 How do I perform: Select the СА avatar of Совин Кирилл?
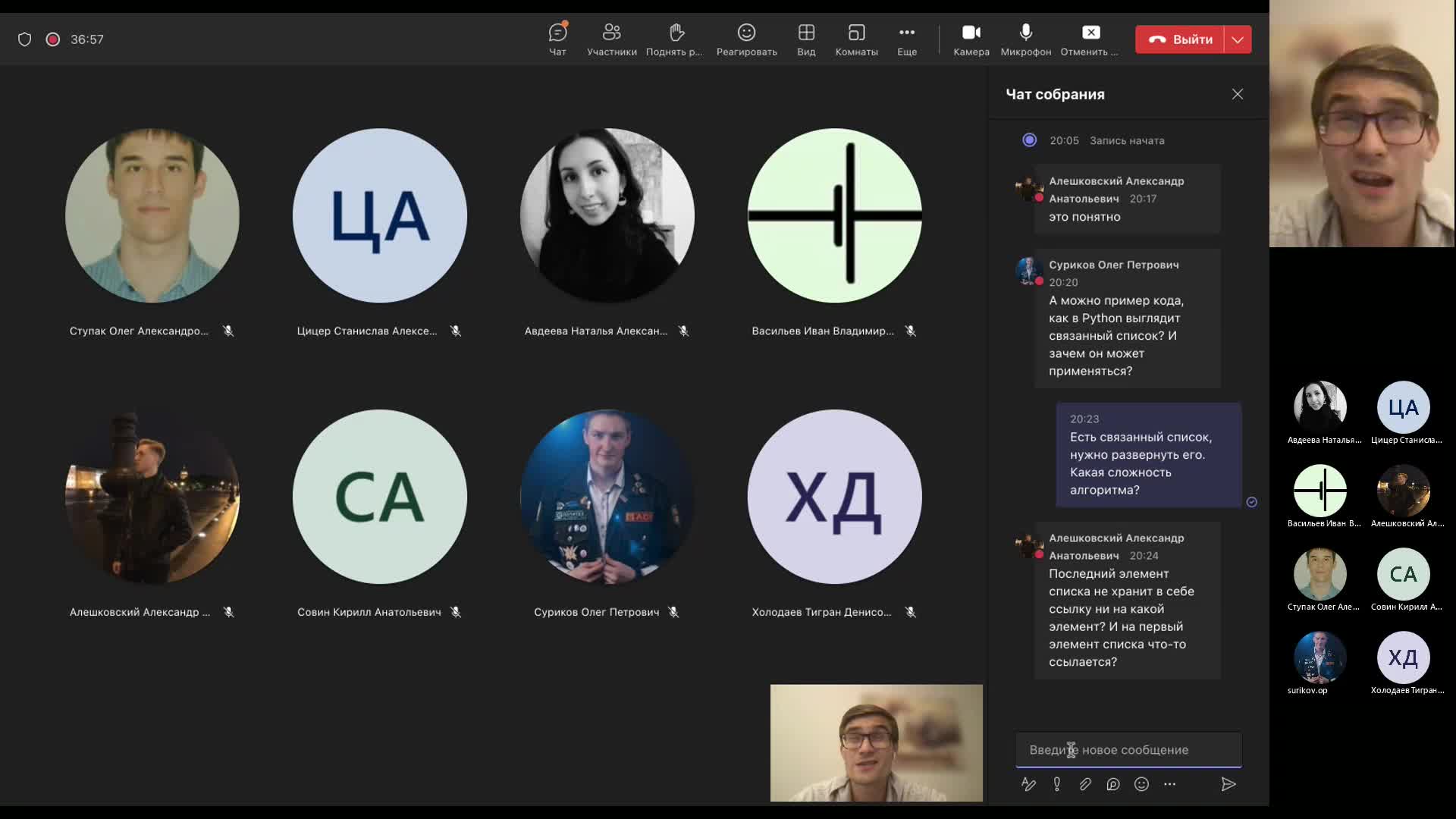click(x=380, y=497)
